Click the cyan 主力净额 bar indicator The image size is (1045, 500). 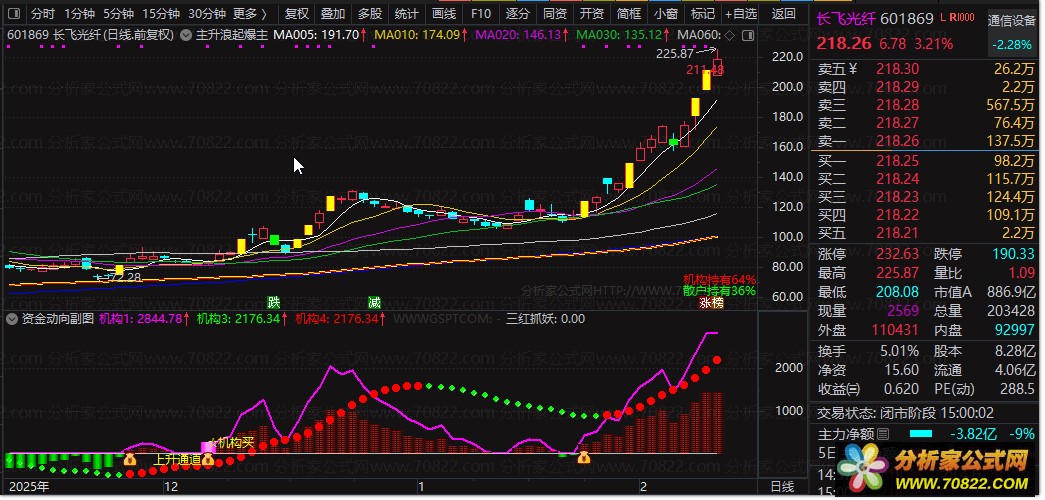pyautogui.click(x=920, y=434)
